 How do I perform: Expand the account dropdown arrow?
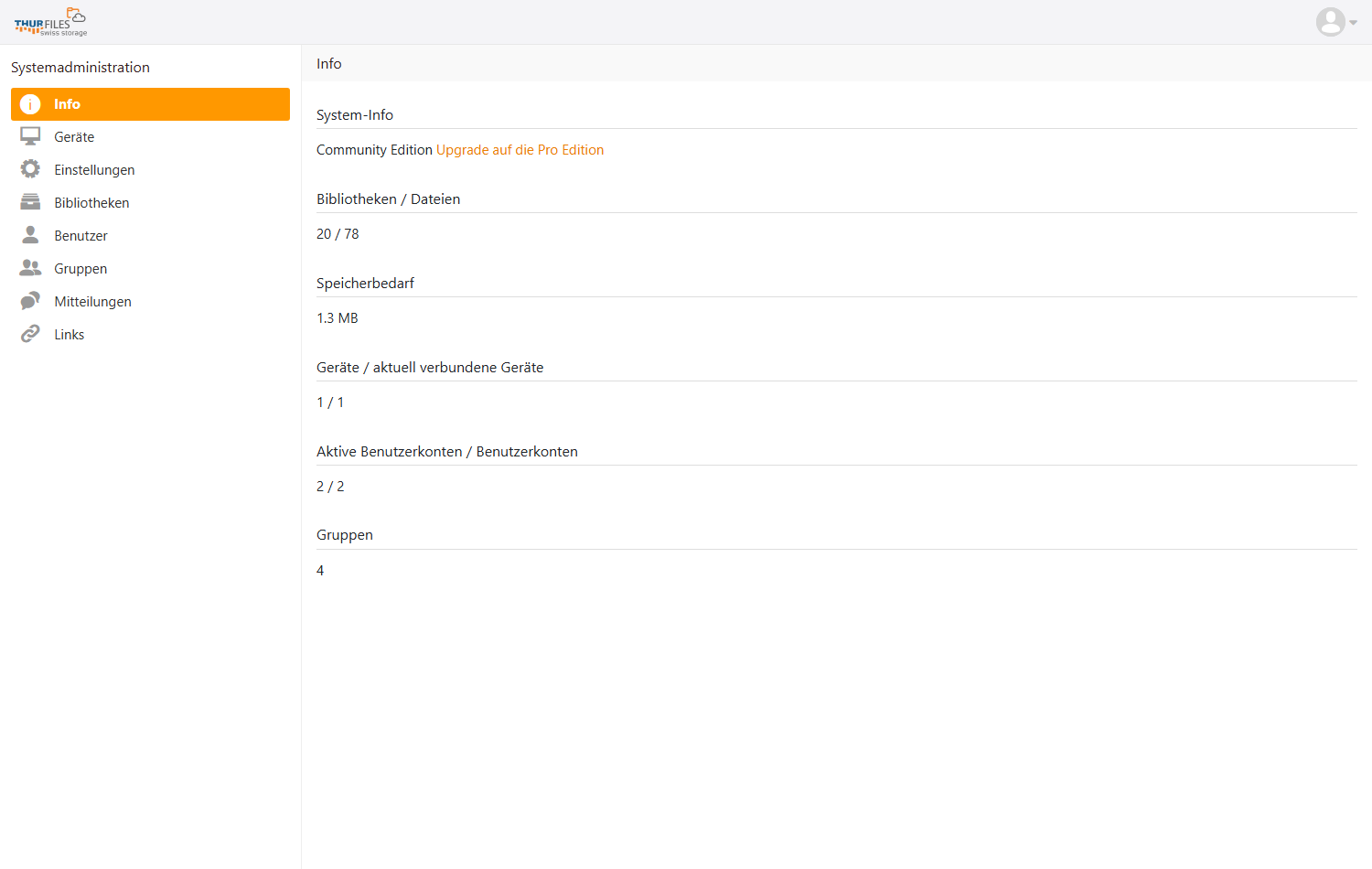point(1354,23)
